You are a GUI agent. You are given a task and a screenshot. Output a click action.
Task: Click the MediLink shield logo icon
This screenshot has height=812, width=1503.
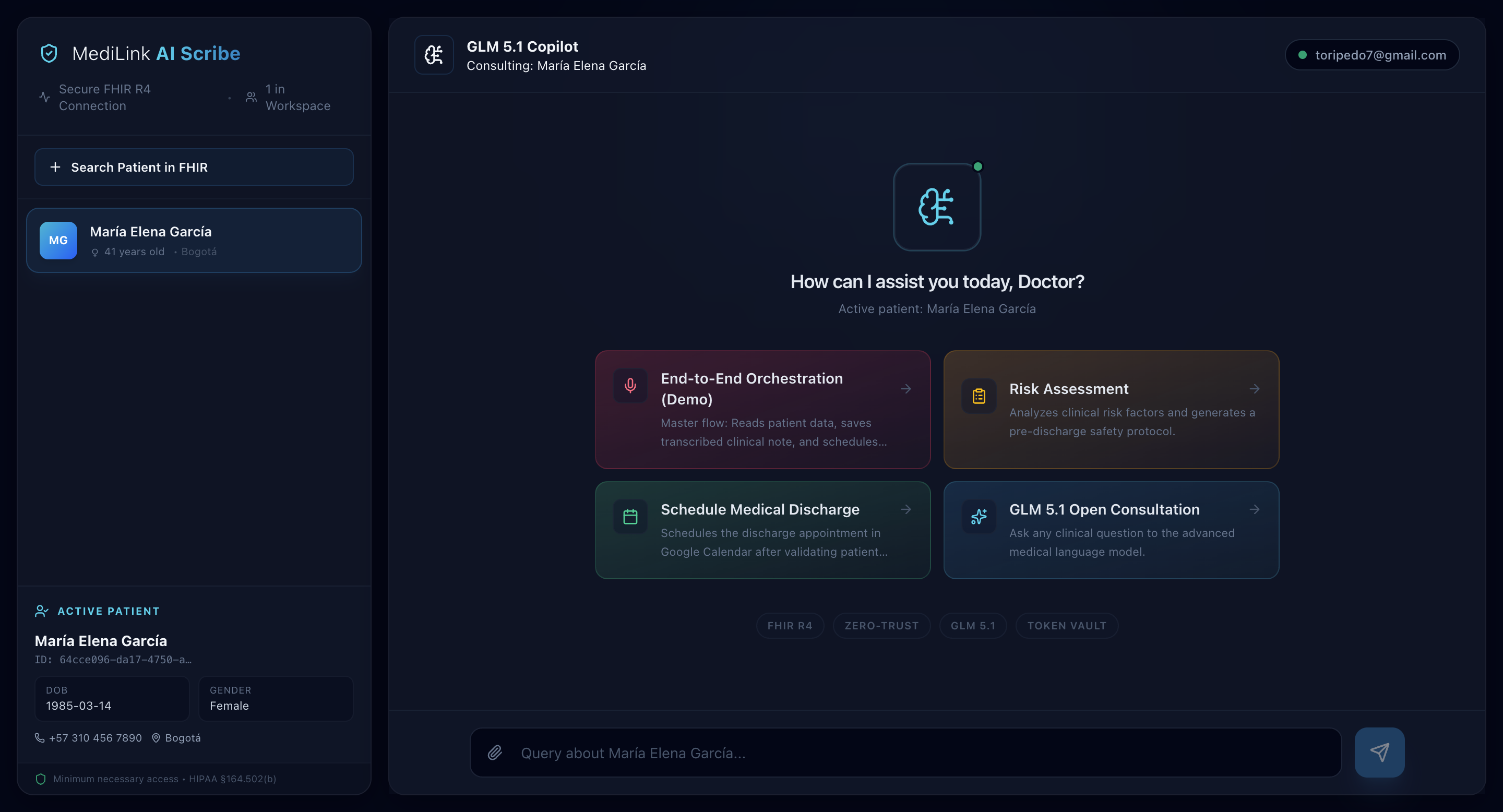(49, 54)
